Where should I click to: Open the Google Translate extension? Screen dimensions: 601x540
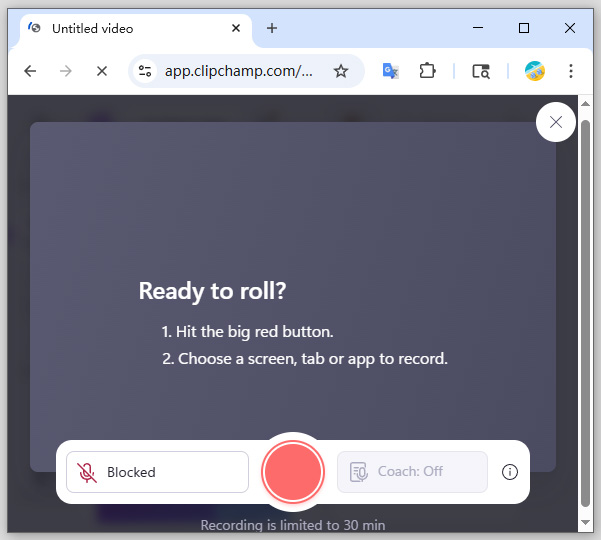(391, 71)
